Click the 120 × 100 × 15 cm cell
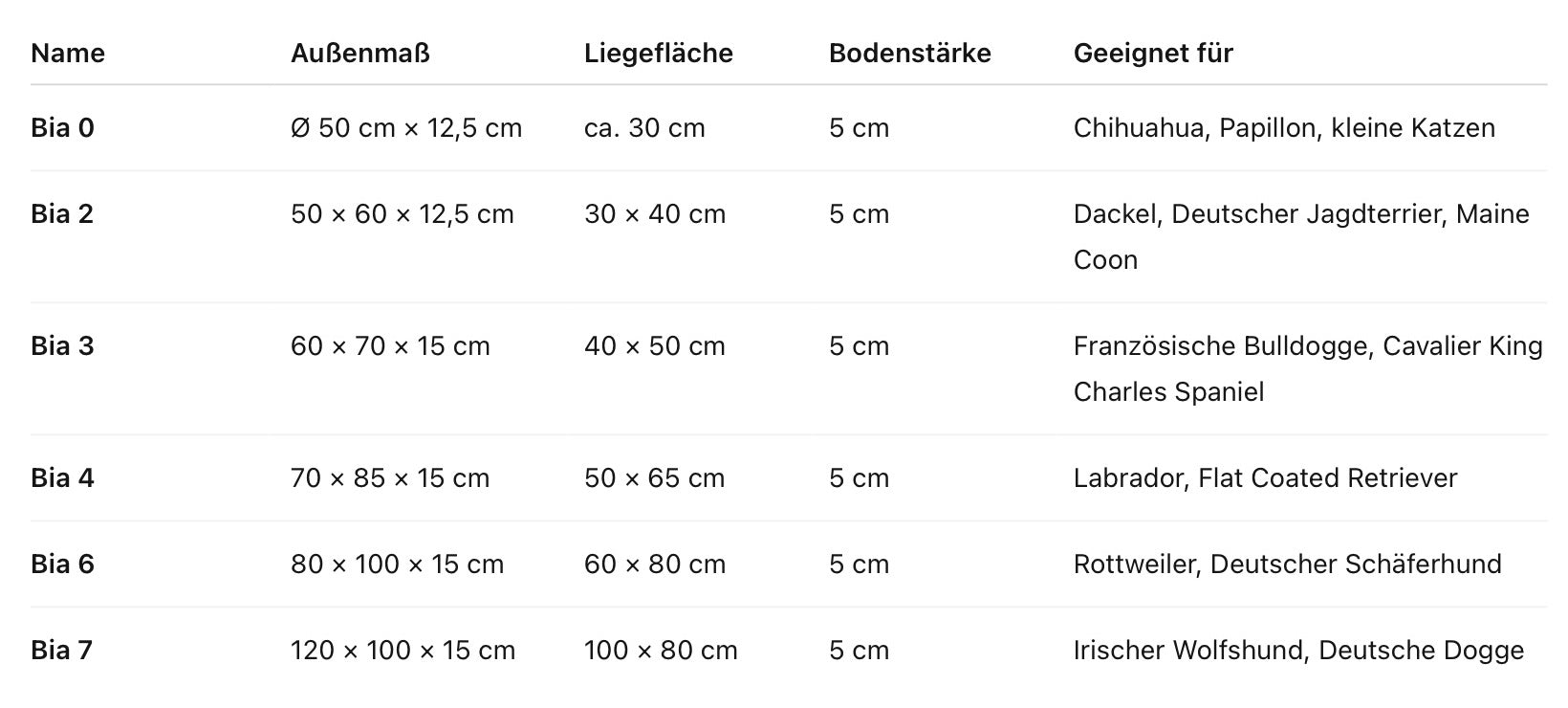Viewport: 1568px width, 708px height. click(403, 650)
